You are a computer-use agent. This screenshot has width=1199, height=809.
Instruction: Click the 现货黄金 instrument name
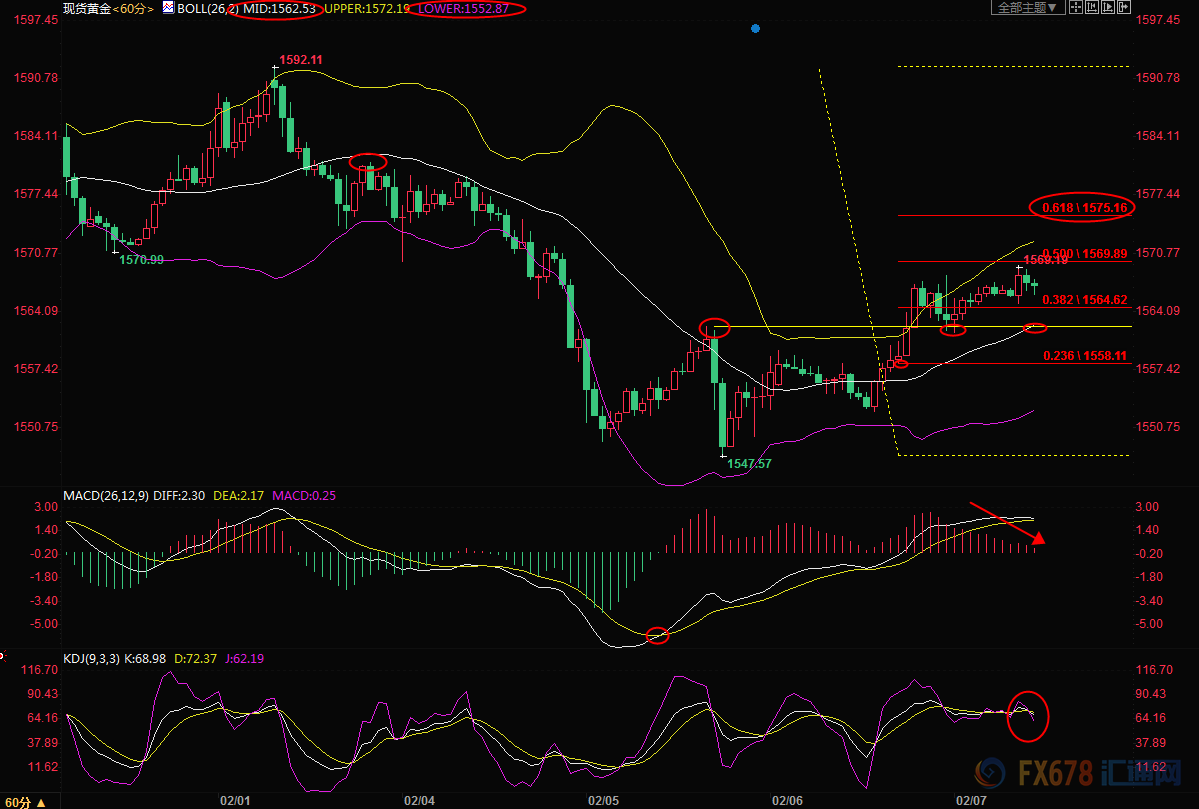click(86, 8)
